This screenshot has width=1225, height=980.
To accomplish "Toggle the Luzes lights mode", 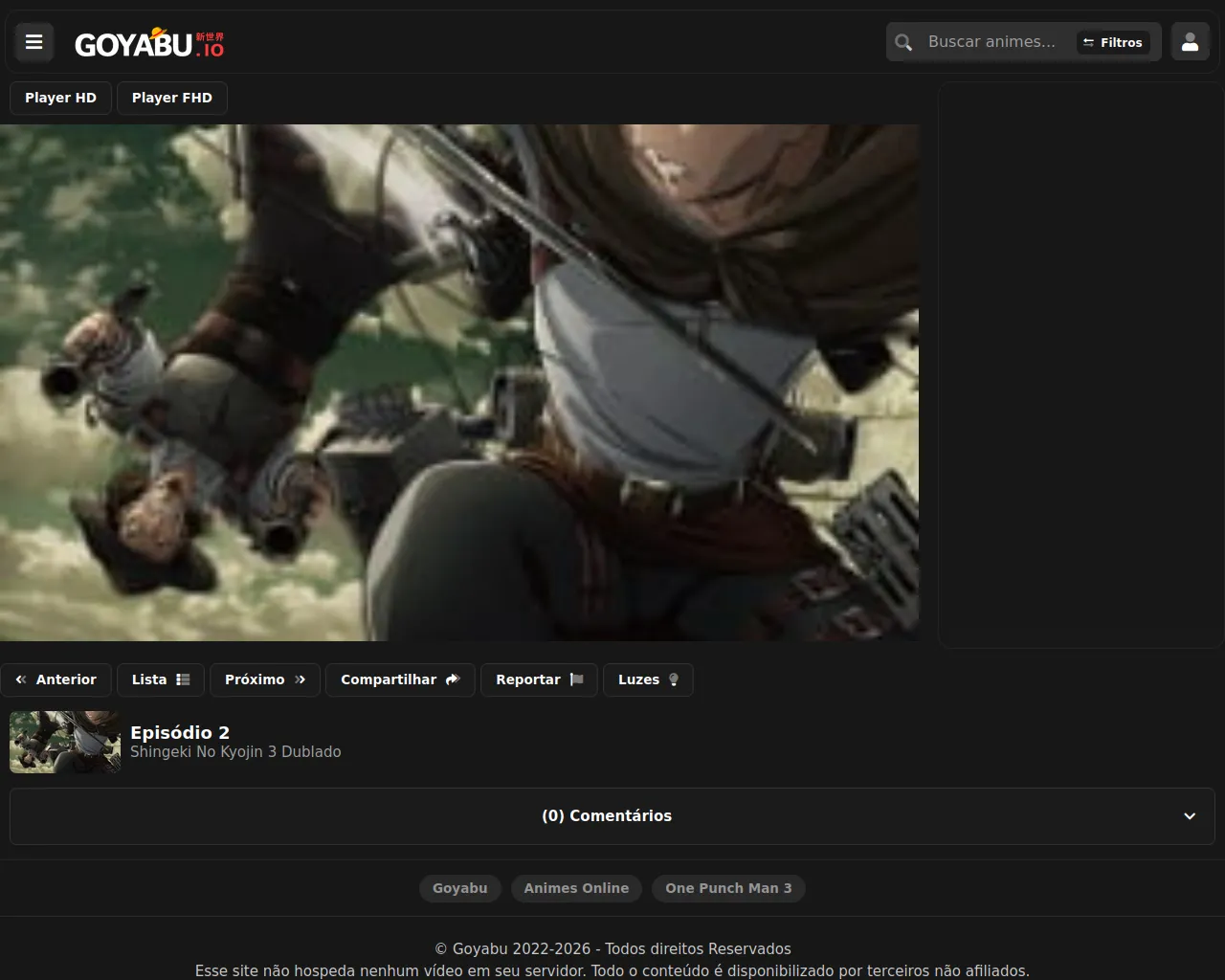I will pos(648,679).
